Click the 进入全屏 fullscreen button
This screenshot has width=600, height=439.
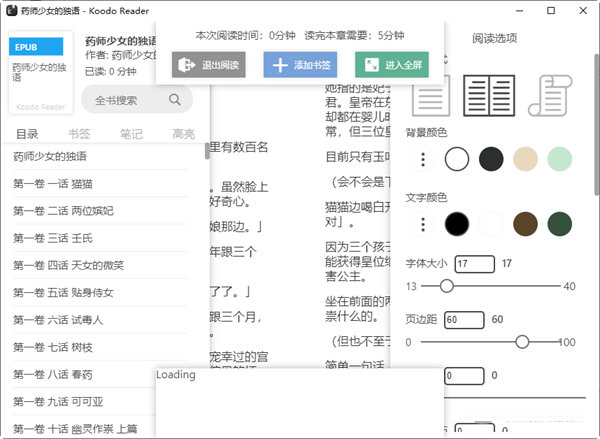(392, 65)
